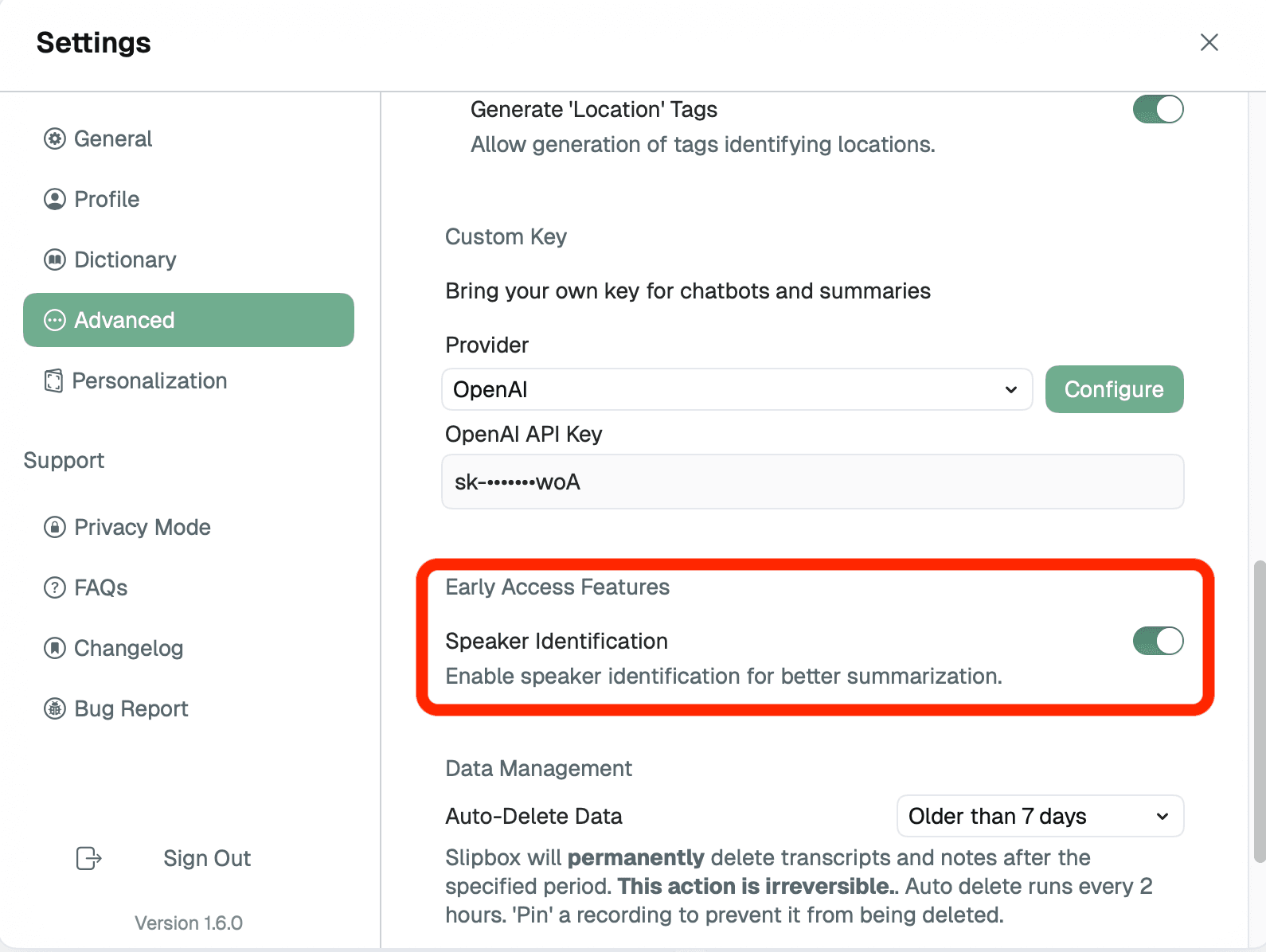Click the Privacy Mode lock icon
Screen dimensions: 1266x952
coord(55,527)
